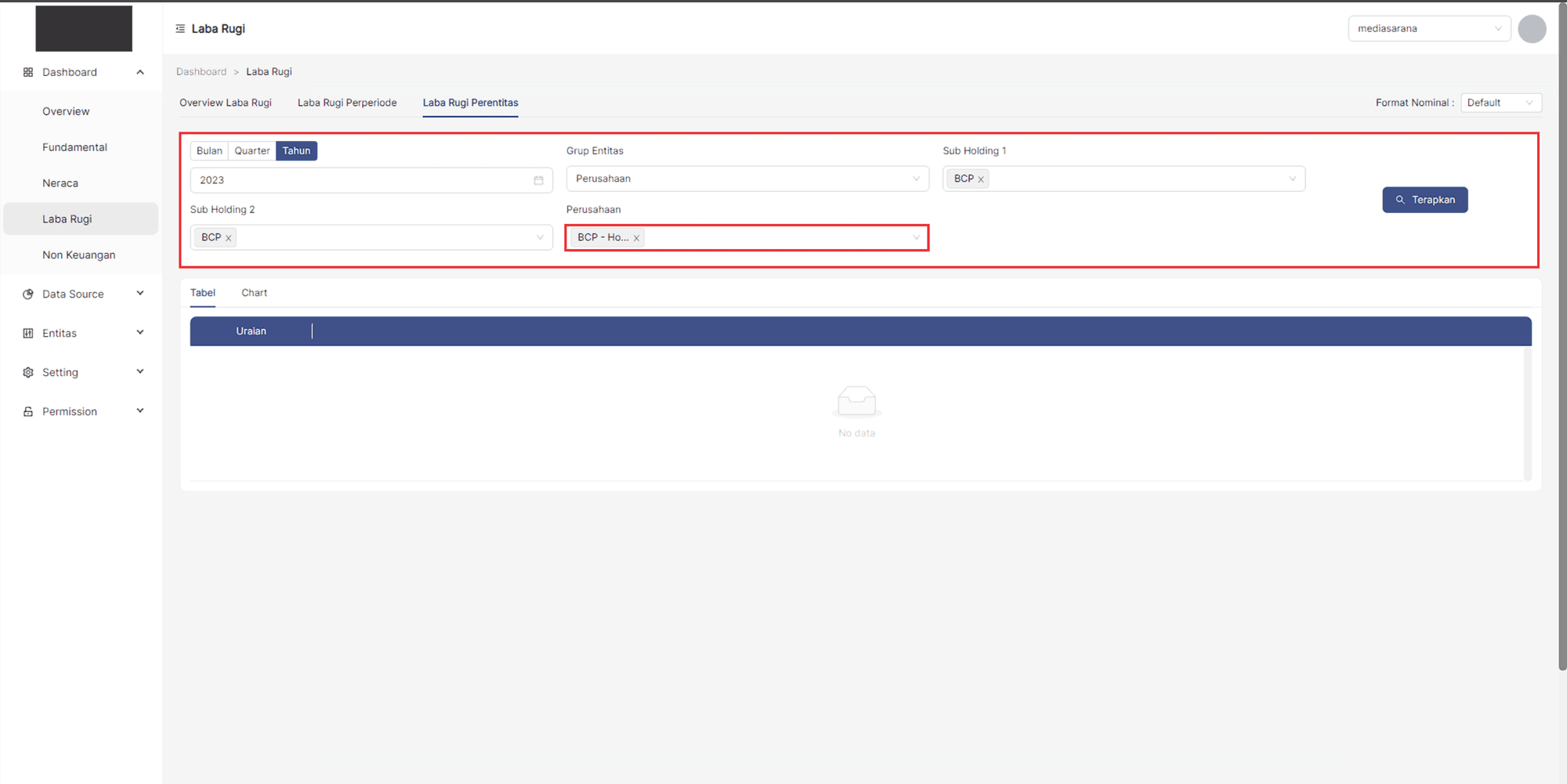Screen dimensions: 1567x784
Task: Click the Permission lock icon
Action: [x=28, y=412]
